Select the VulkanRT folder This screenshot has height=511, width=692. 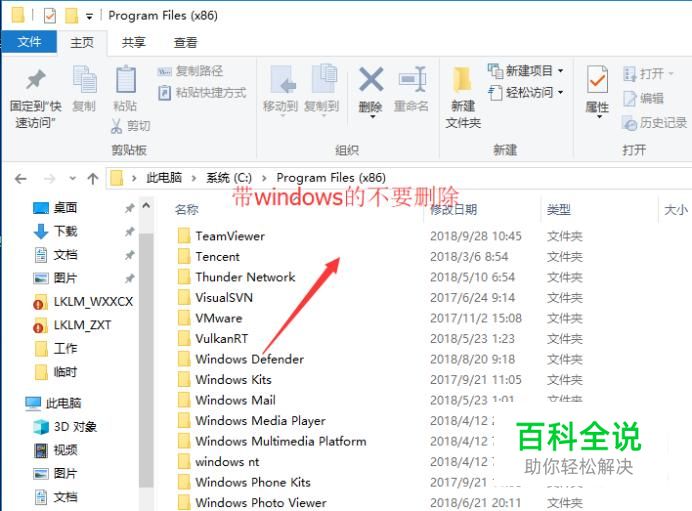click(213, 339)
